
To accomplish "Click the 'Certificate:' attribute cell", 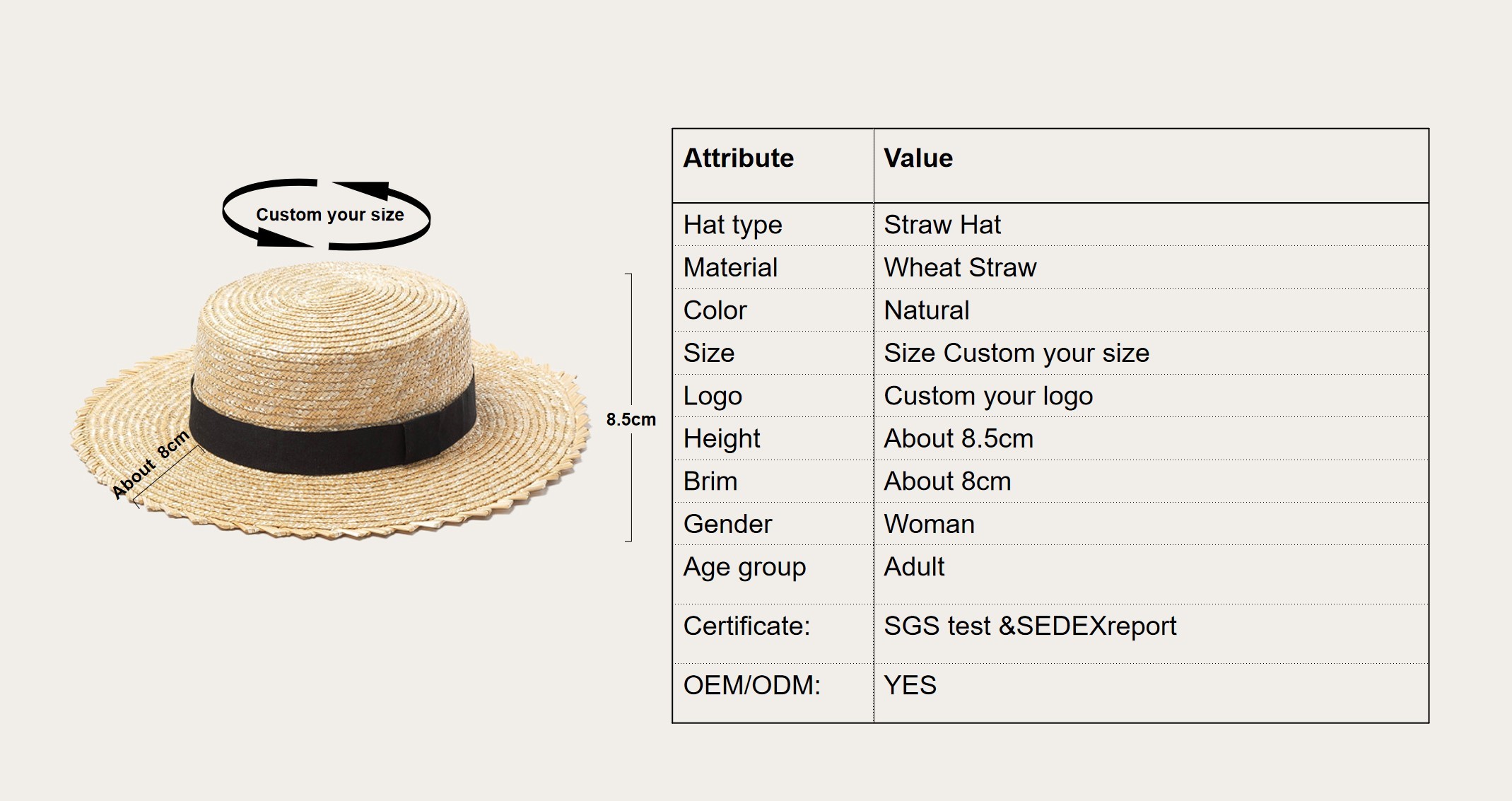I will point(773,633).
